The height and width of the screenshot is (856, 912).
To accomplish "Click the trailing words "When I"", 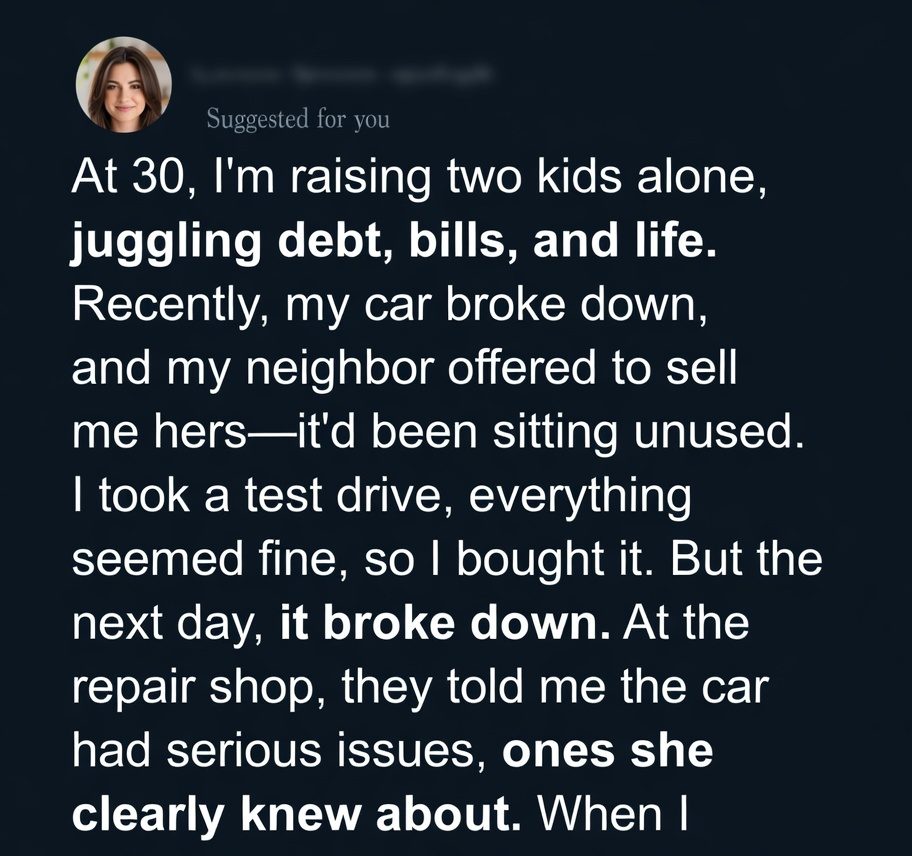I will (x=611, y=814).
